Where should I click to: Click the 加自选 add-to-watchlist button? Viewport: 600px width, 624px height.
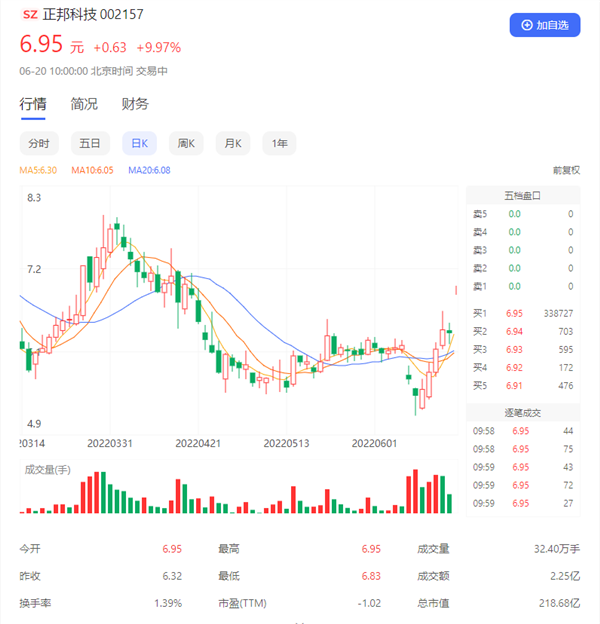[x=545, y=25]
